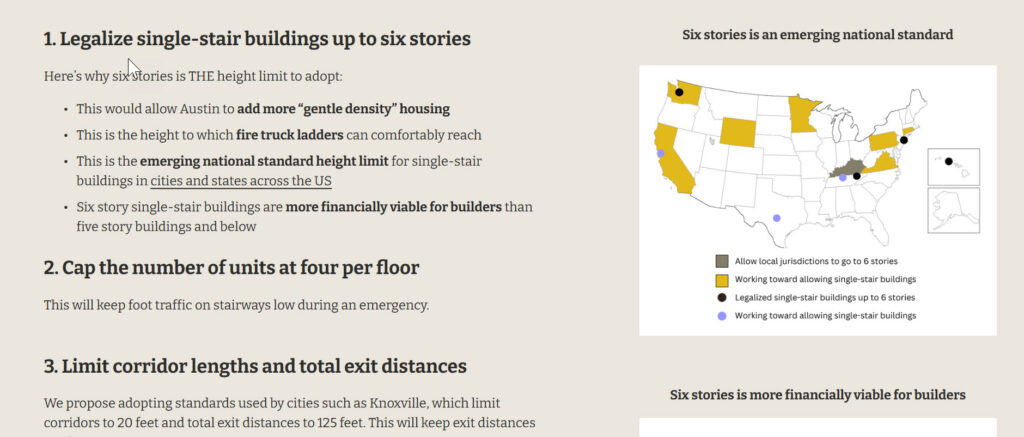Click the "Six stories is more financially viable" title

click(x=817, y=395)
